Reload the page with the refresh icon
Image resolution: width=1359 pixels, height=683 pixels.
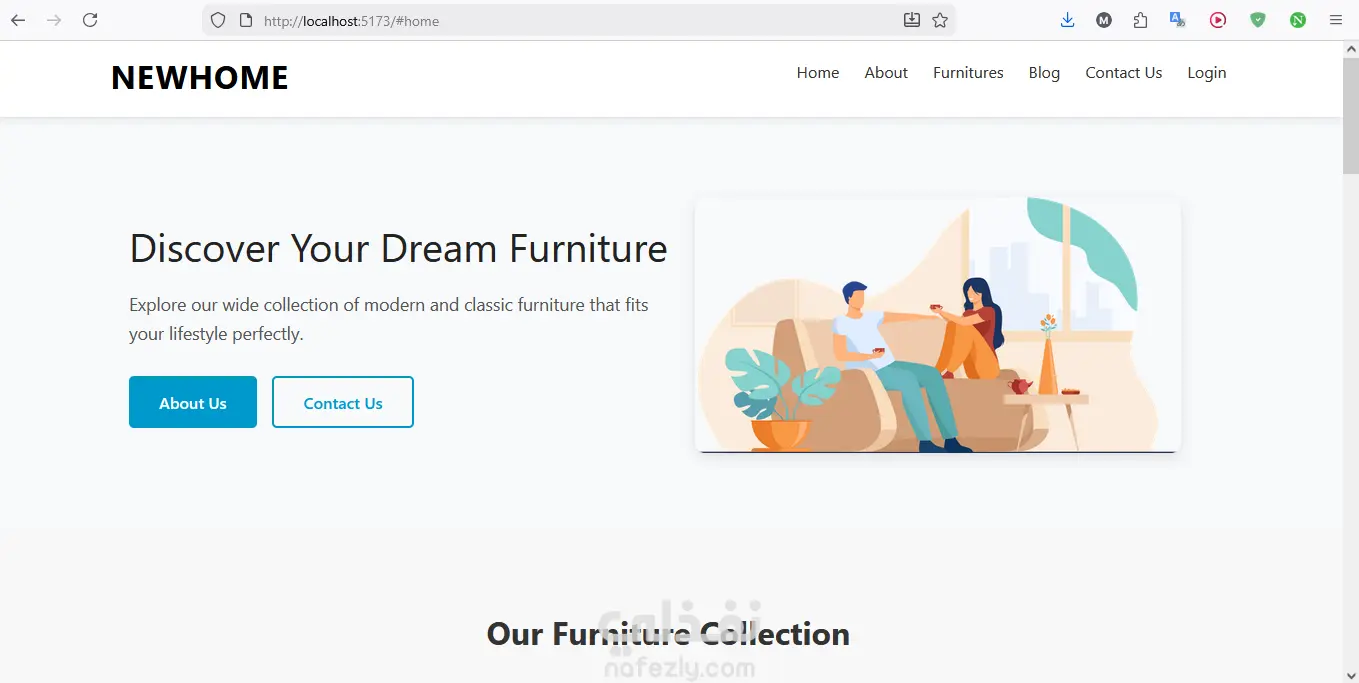tap(90, 20)
